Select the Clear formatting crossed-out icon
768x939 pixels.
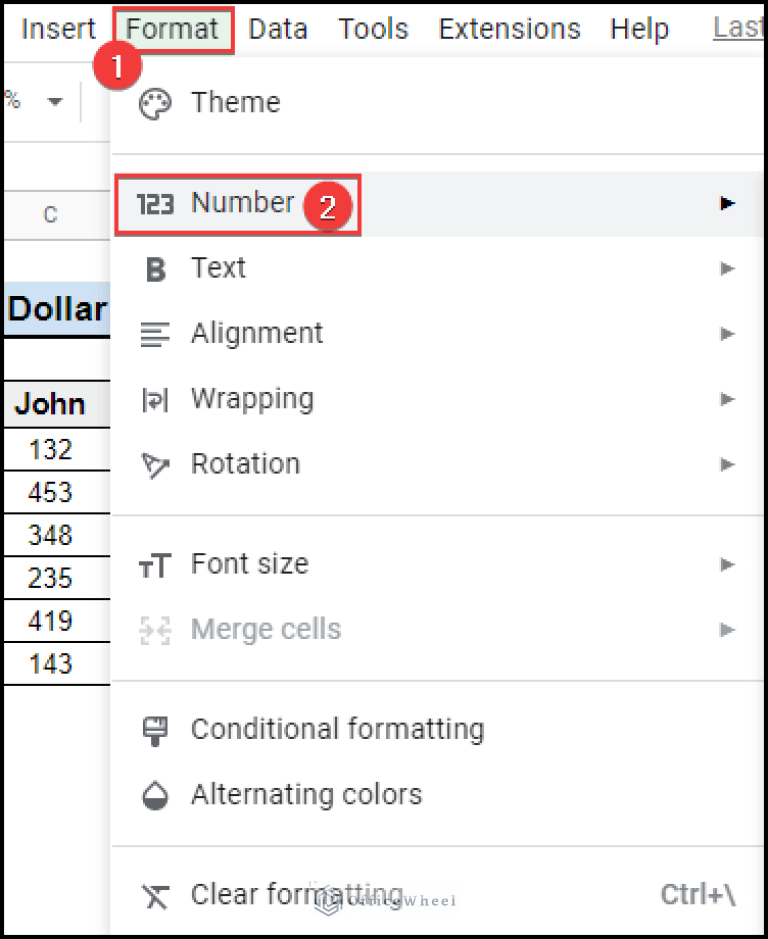click(x=155, y=894)
